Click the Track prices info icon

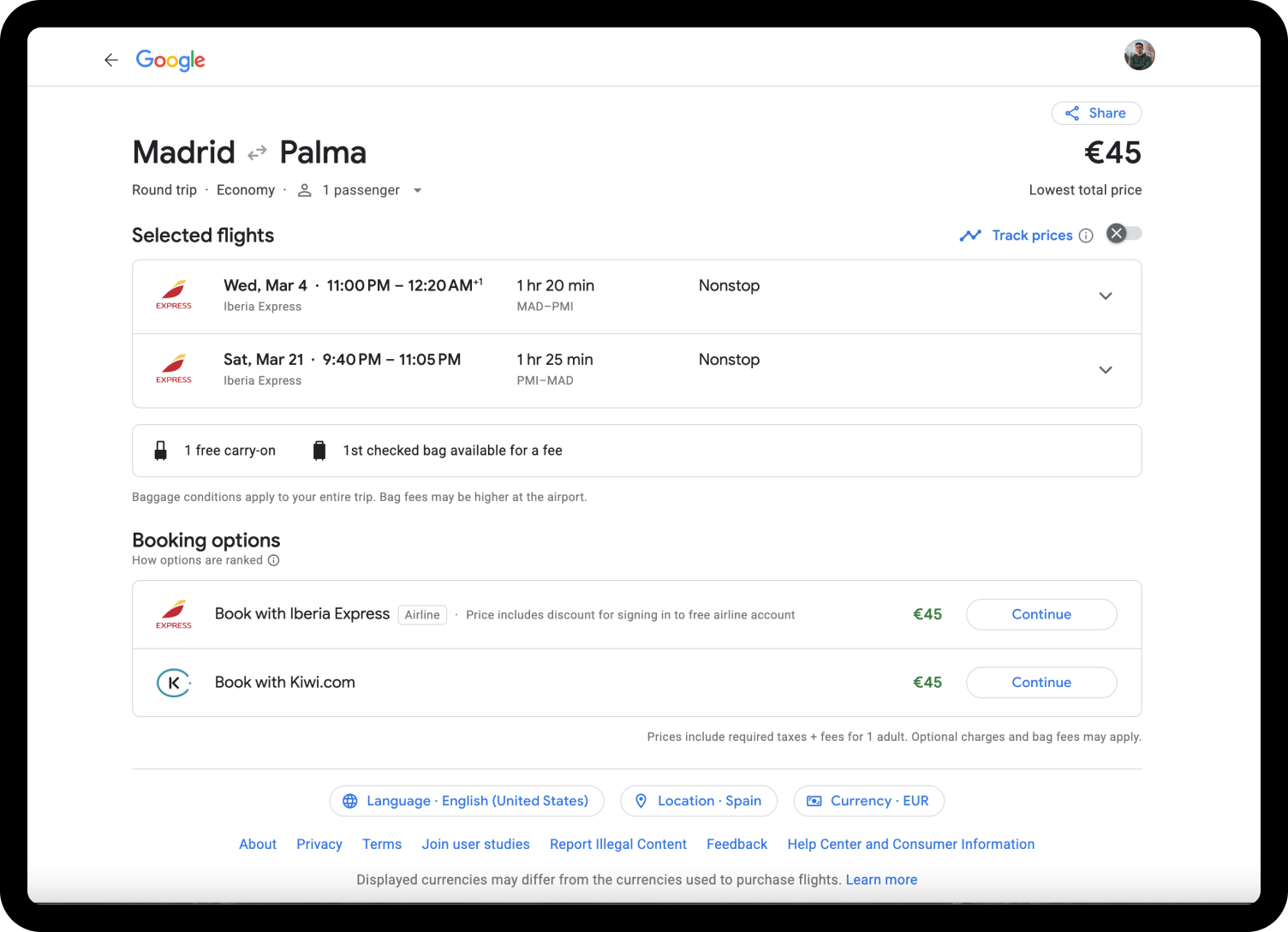[1086, 236]
